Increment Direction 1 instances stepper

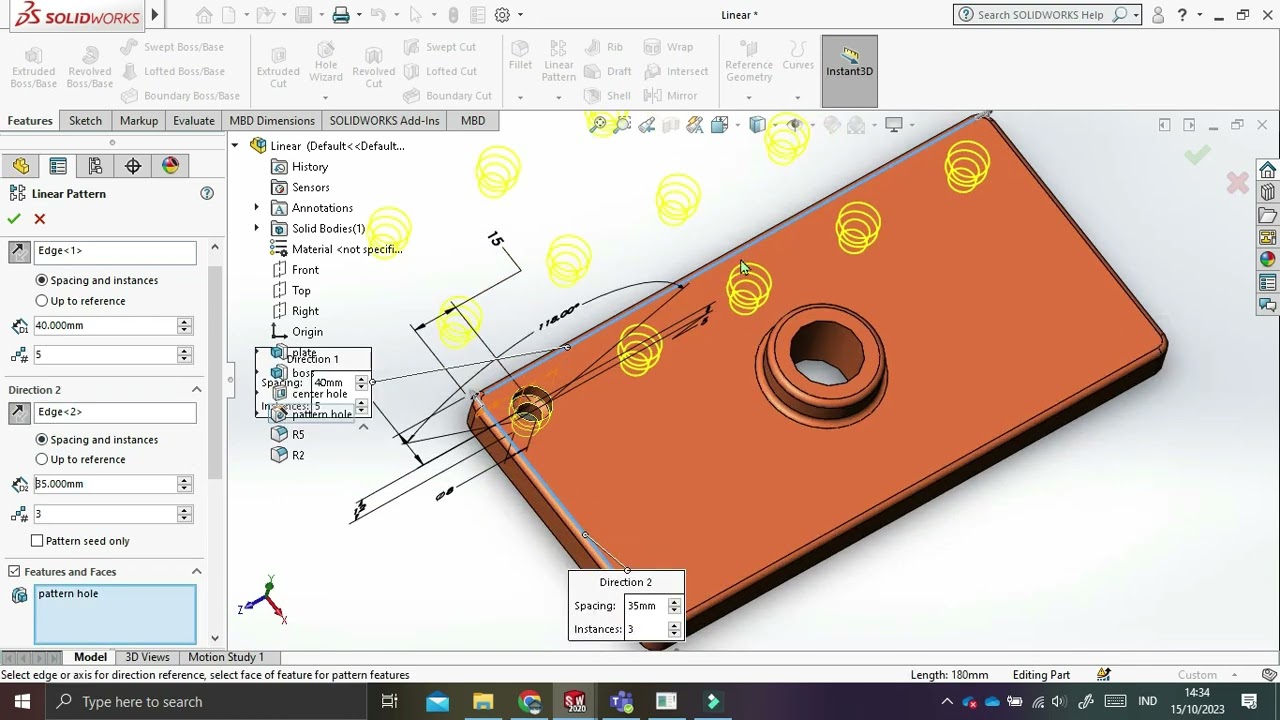pyautogui.click(x=184, y=351)
